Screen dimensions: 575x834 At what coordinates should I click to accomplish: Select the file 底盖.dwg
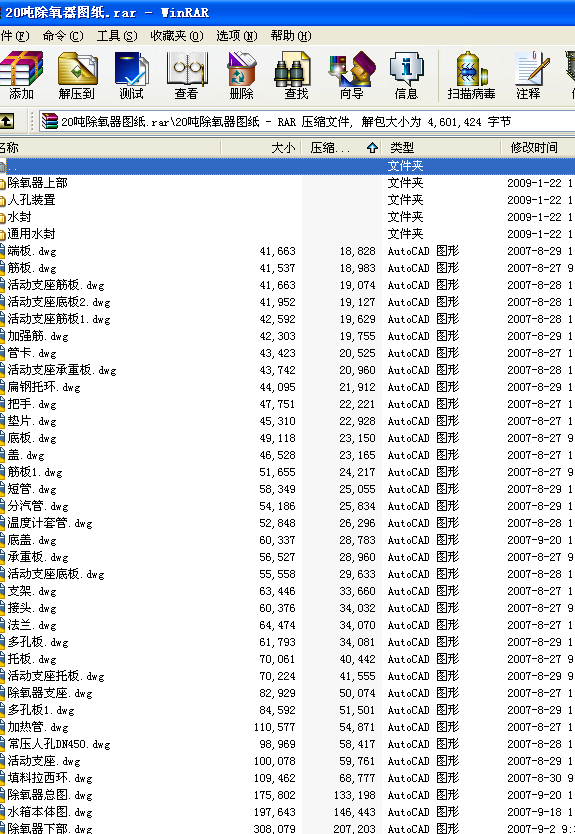coord(32,540)
